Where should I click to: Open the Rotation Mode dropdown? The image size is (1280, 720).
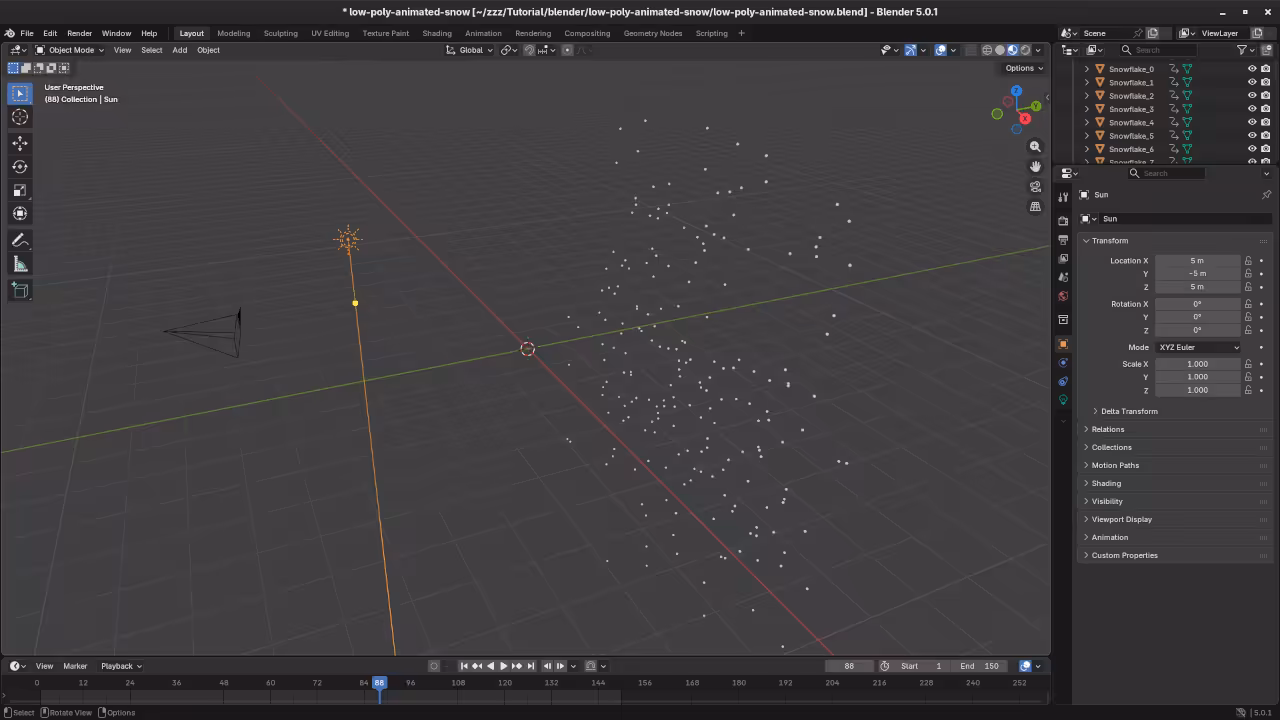click(x=1197, y=347)
